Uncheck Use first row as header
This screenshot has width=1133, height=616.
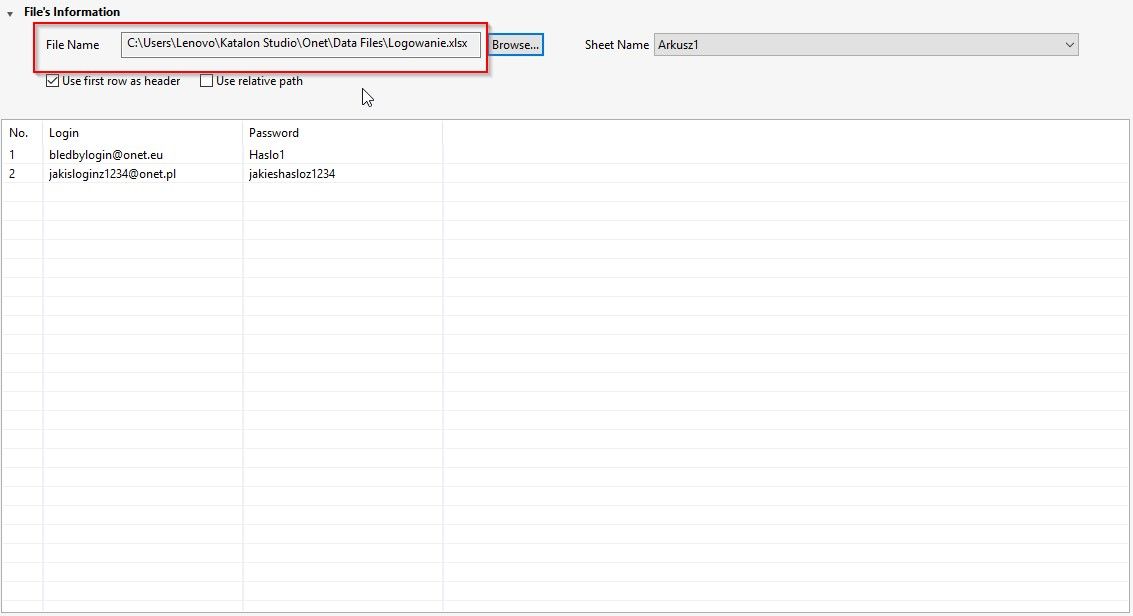(x=53, y=81)
